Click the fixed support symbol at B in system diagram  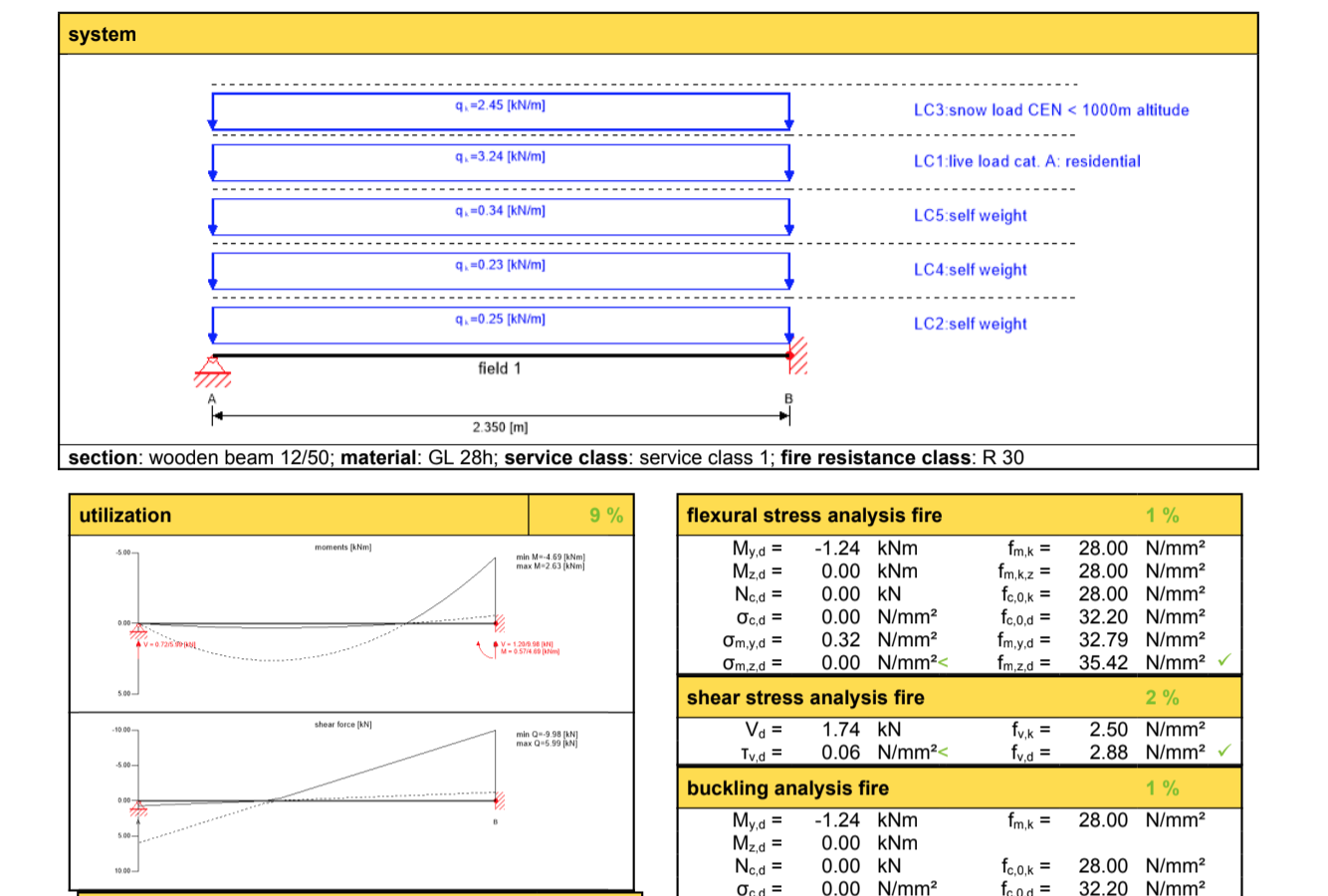tap(796, 356)
